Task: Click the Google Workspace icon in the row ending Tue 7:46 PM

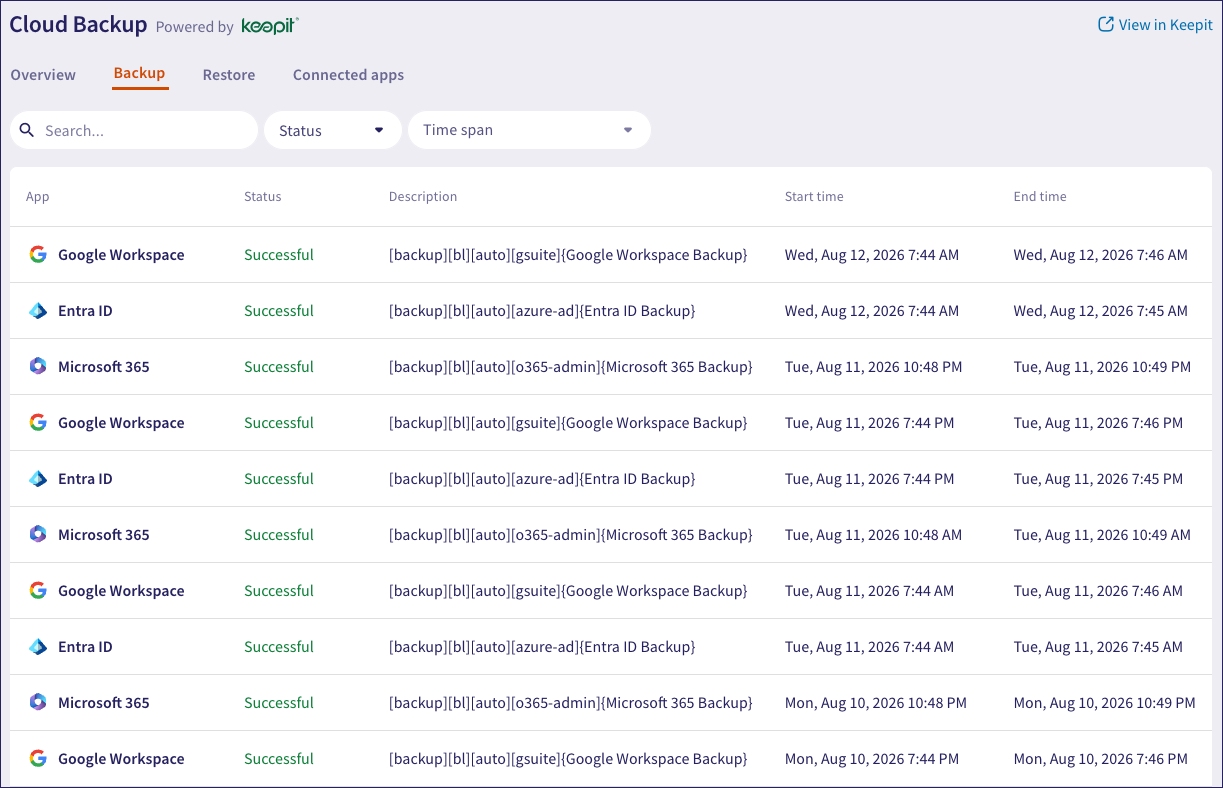Action: pyautogui.click(x=38, y=423)
